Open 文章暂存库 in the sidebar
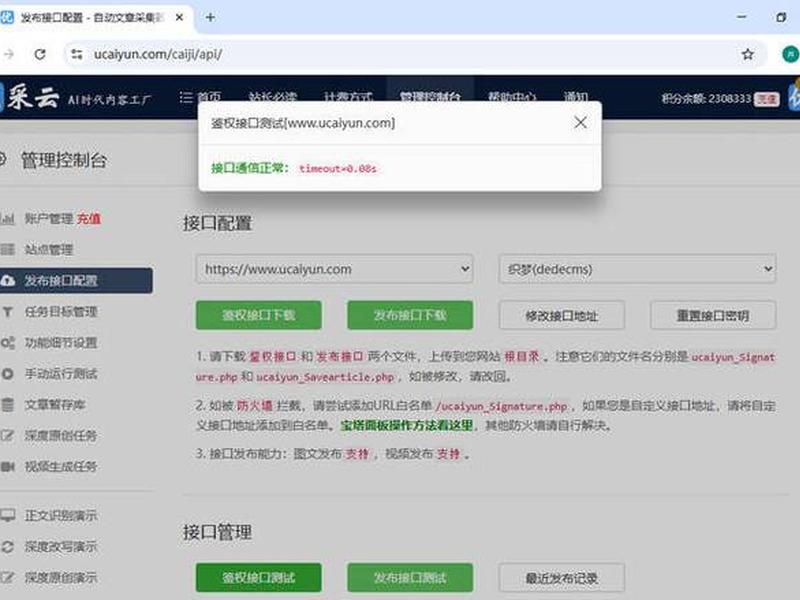This screenshot has width=800, height=600. coord(55,405)
